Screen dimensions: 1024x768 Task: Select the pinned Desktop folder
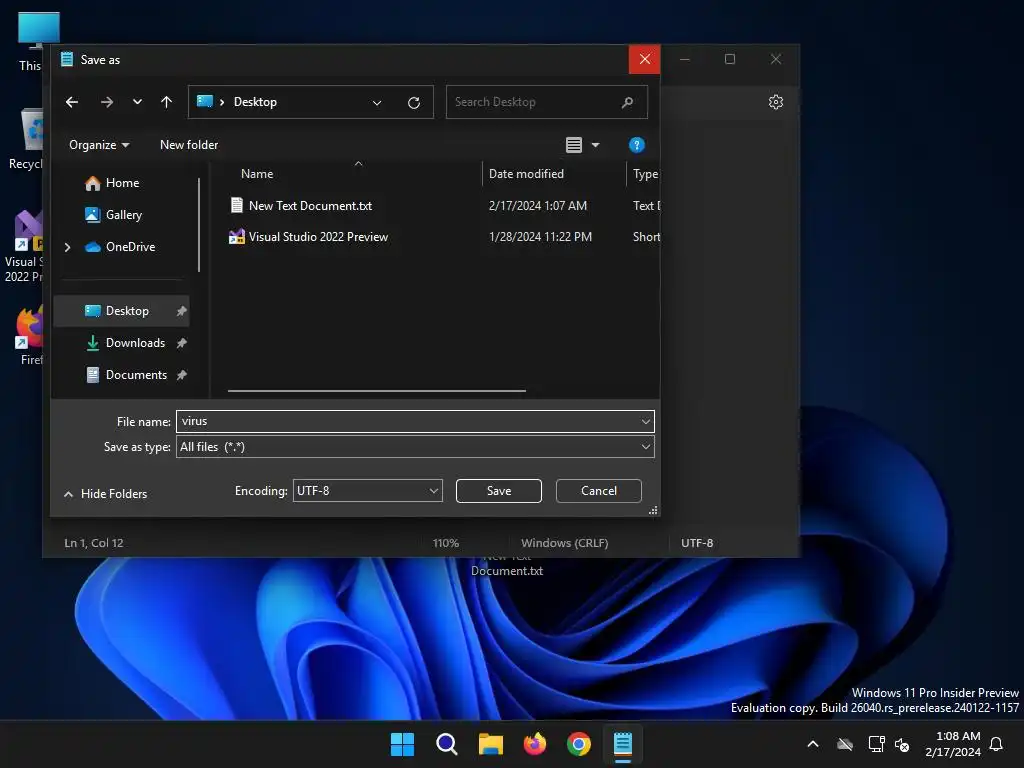coord(121,311)
